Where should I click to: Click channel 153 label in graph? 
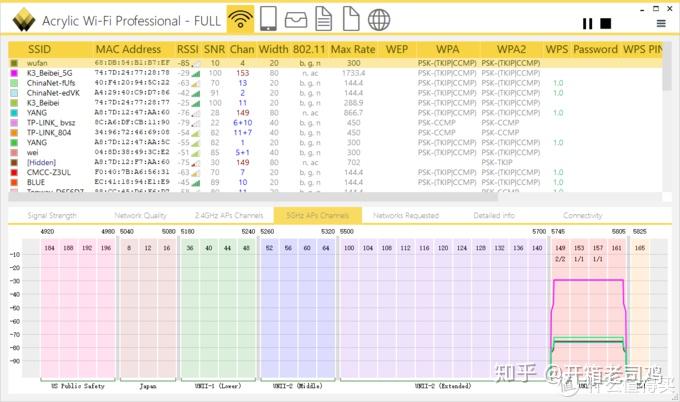(x=579, y=248)
